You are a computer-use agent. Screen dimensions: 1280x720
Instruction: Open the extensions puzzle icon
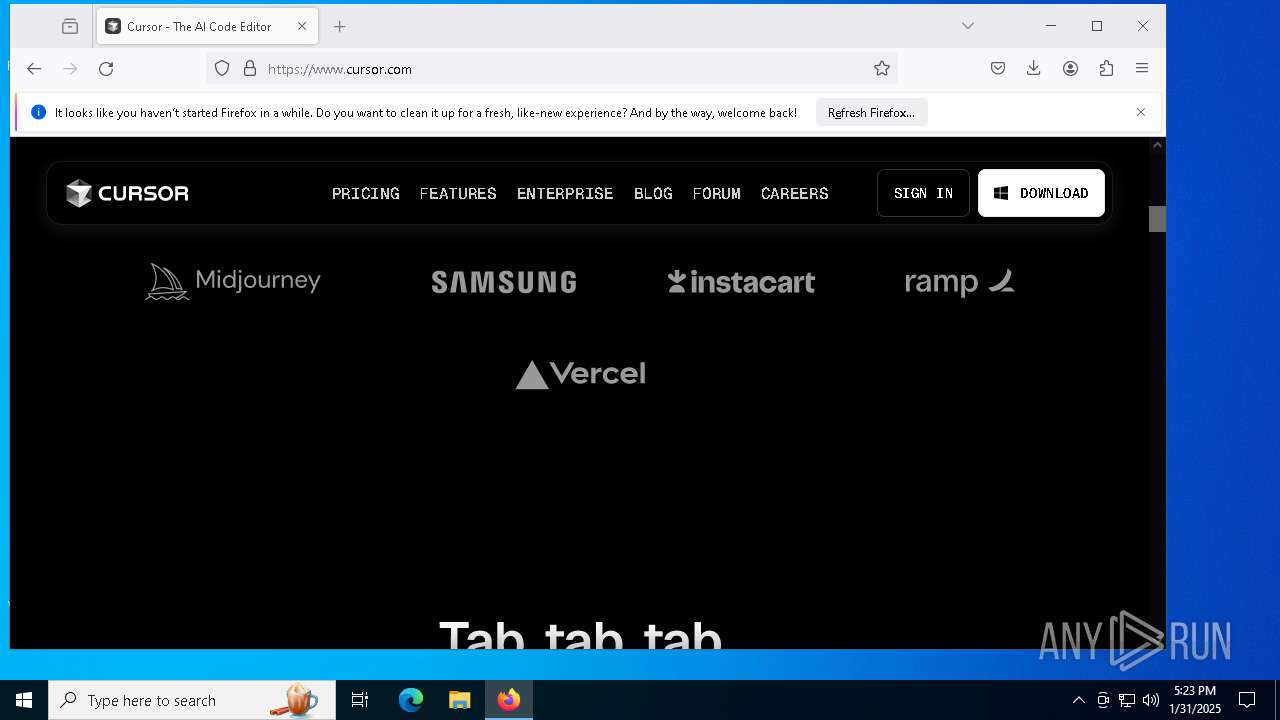pyautogui.click(x=1106, y=68)
